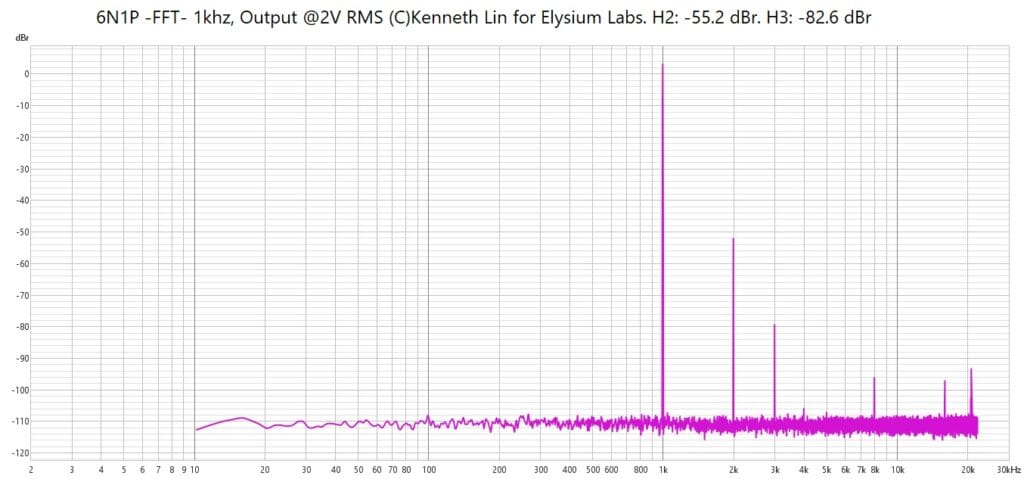Click the tip of the spike near 16 kHz

click(944, 380)
